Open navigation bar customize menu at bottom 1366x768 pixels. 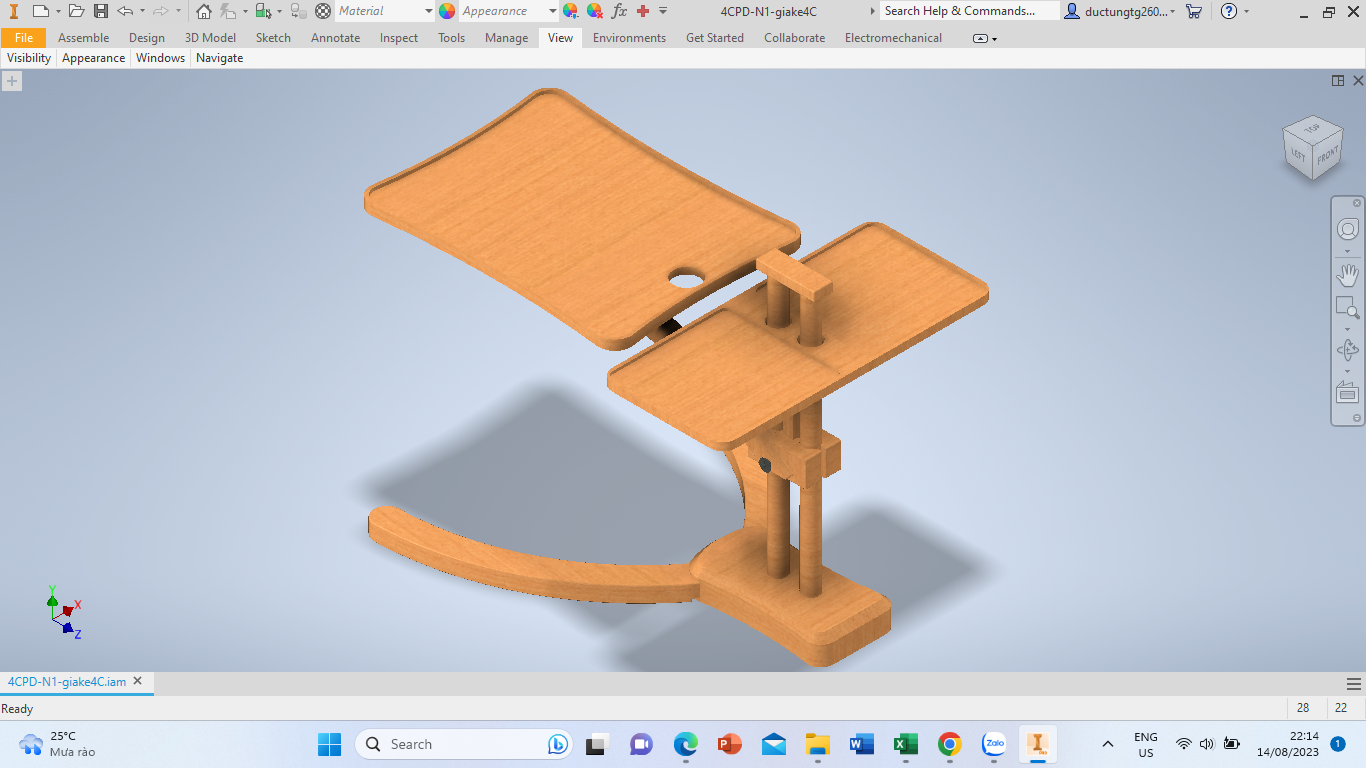(1357, 418)
